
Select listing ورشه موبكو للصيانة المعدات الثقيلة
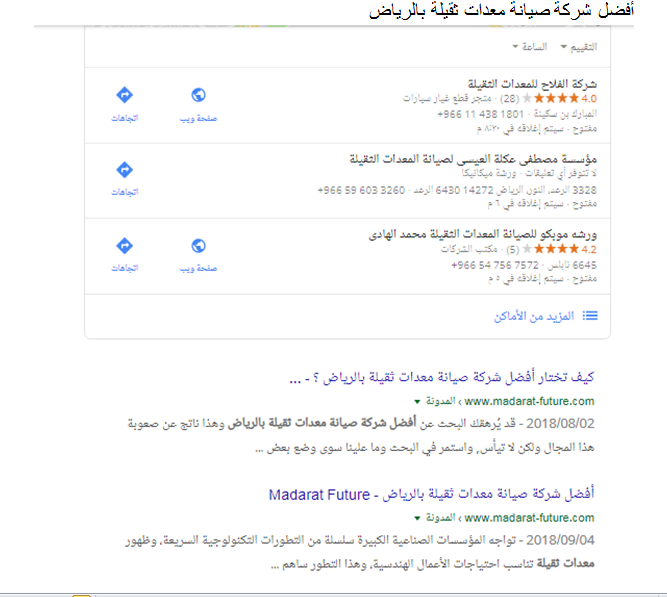482,234
